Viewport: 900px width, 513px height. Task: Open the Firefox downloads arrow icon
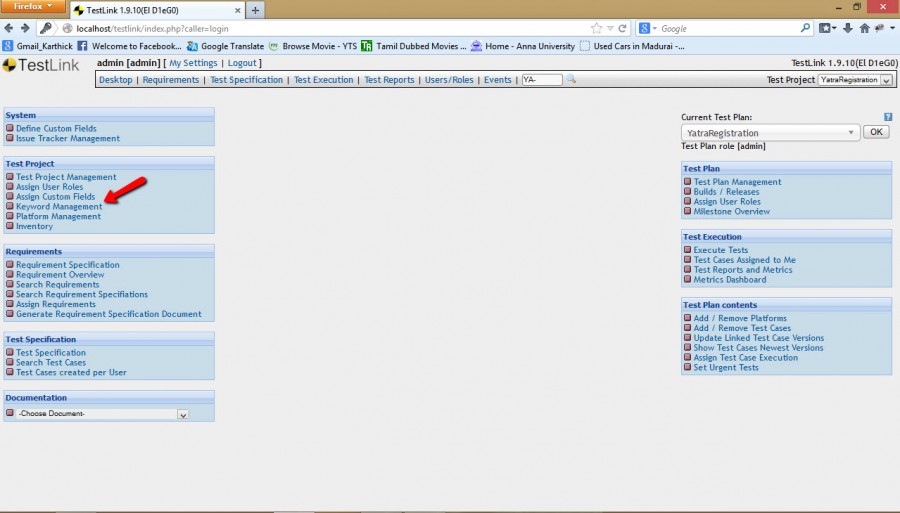[848, 28]
